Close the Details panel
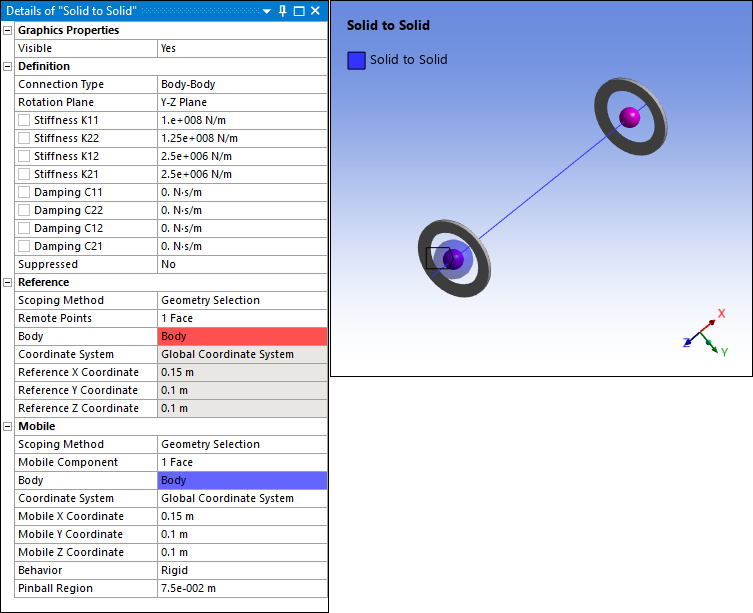The image size is (753, 613). [315, 10]
